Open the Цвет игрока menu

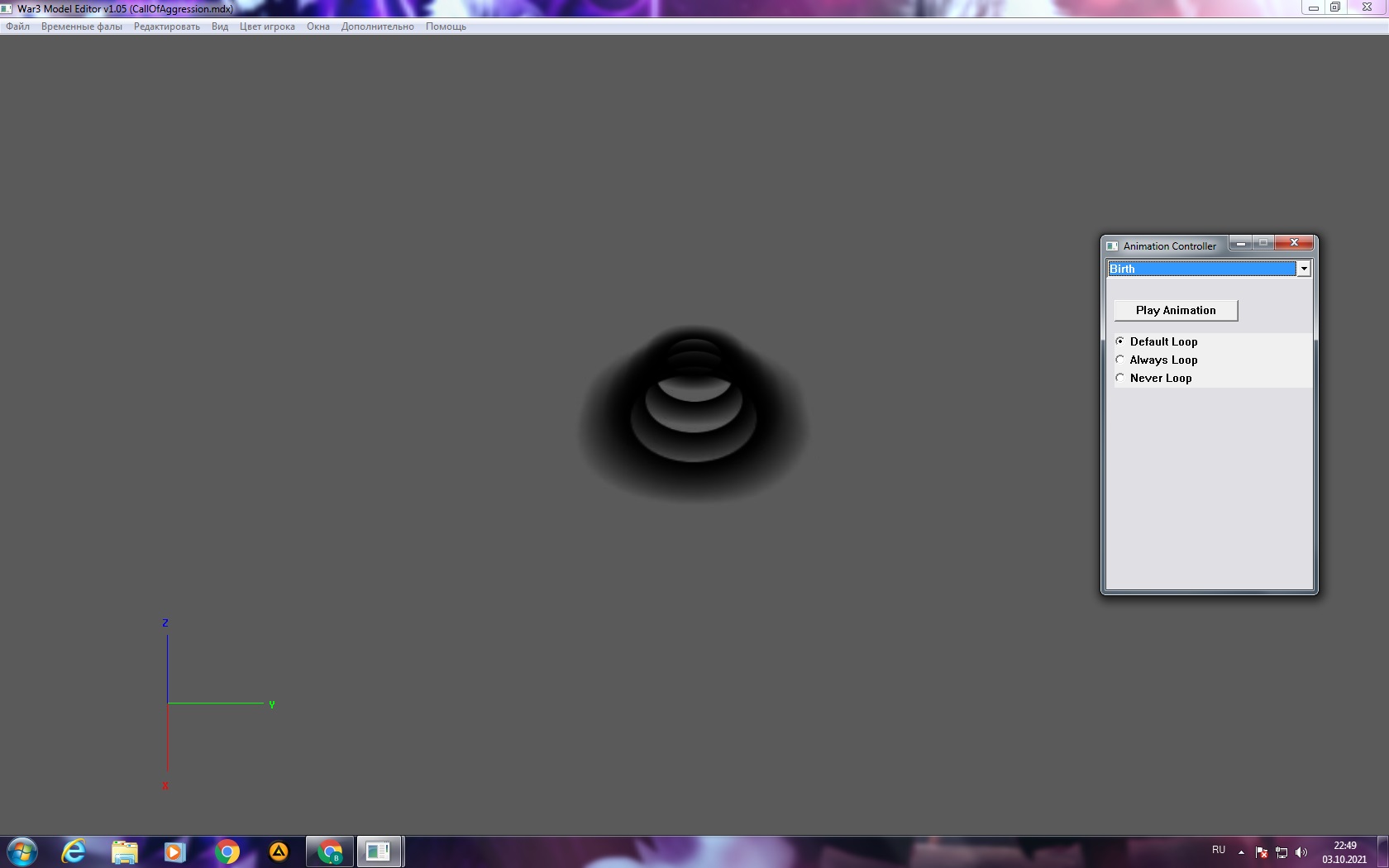(x=267, y=26)
